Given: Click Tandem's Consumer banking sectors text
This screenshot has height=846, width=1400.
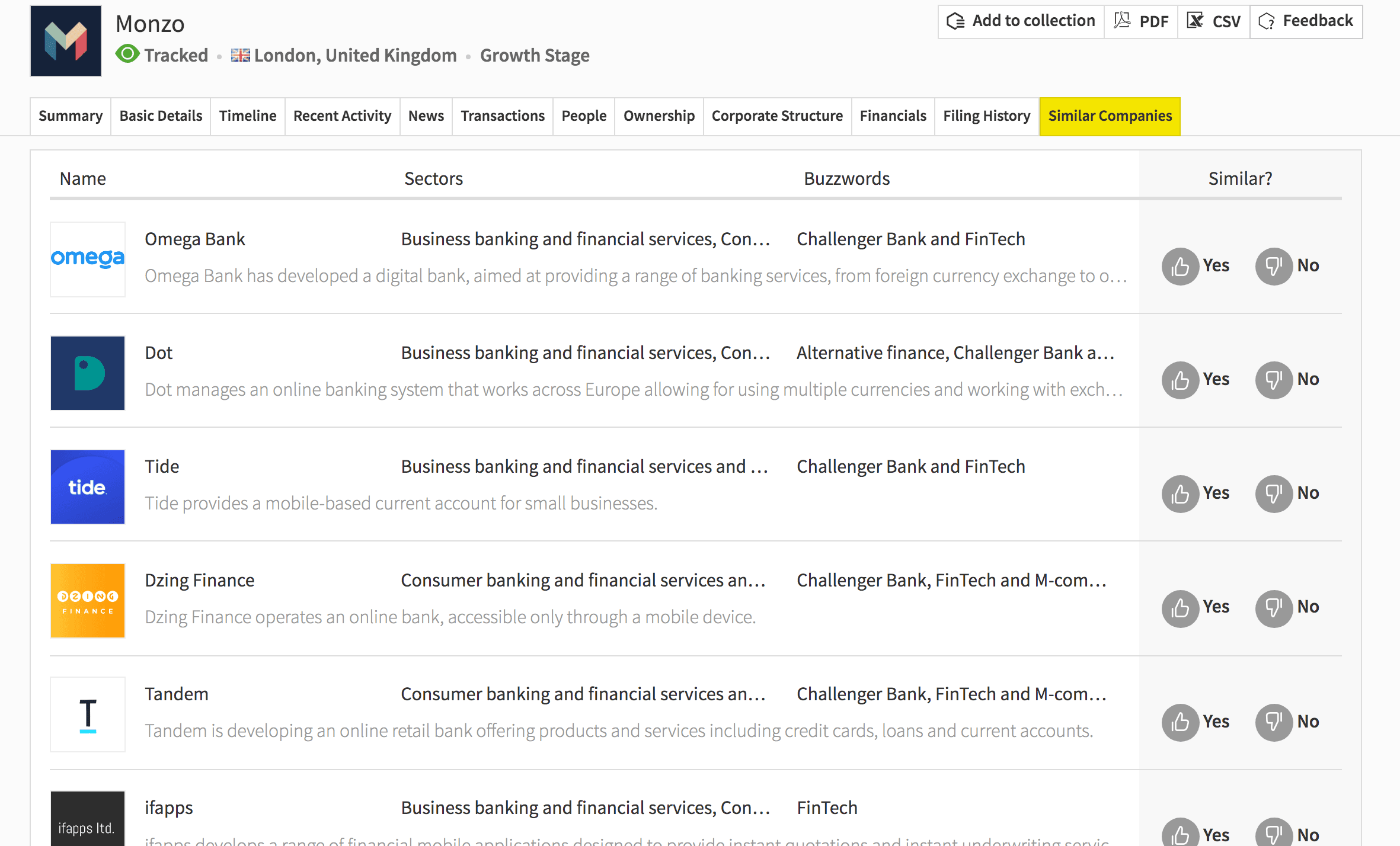Looking at the screenshot, I should [583, 694].
